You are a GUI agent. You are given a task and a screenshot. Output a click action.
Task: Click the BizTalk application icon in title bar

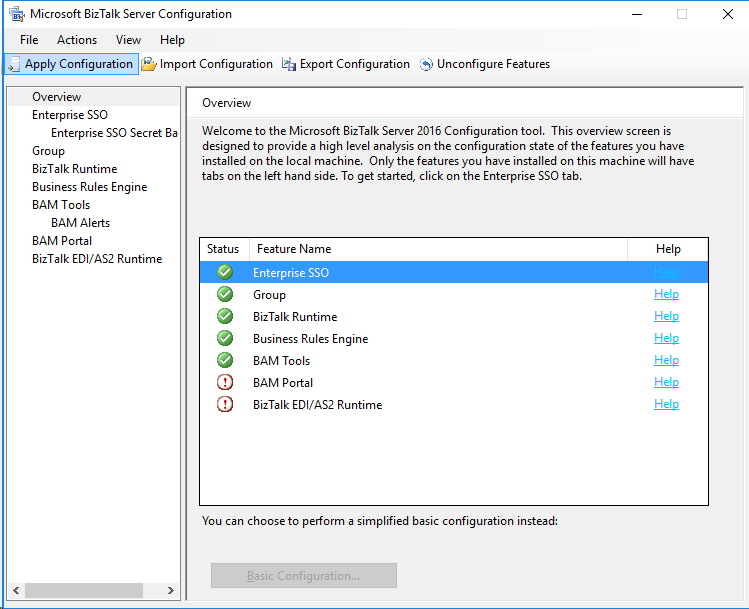click(17, 14)
